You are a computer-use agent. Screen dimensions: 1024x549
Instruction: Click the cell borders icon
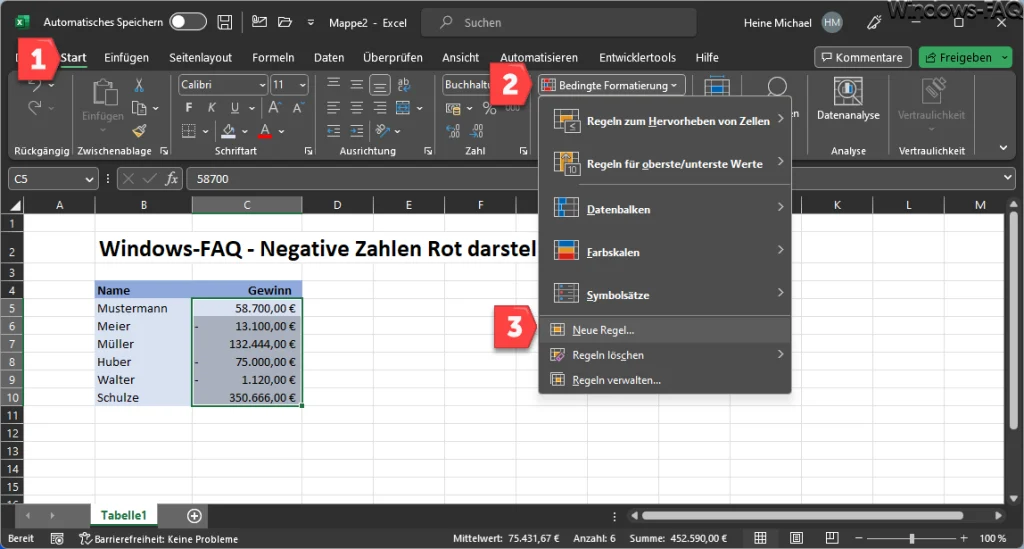tap(189, 131)
